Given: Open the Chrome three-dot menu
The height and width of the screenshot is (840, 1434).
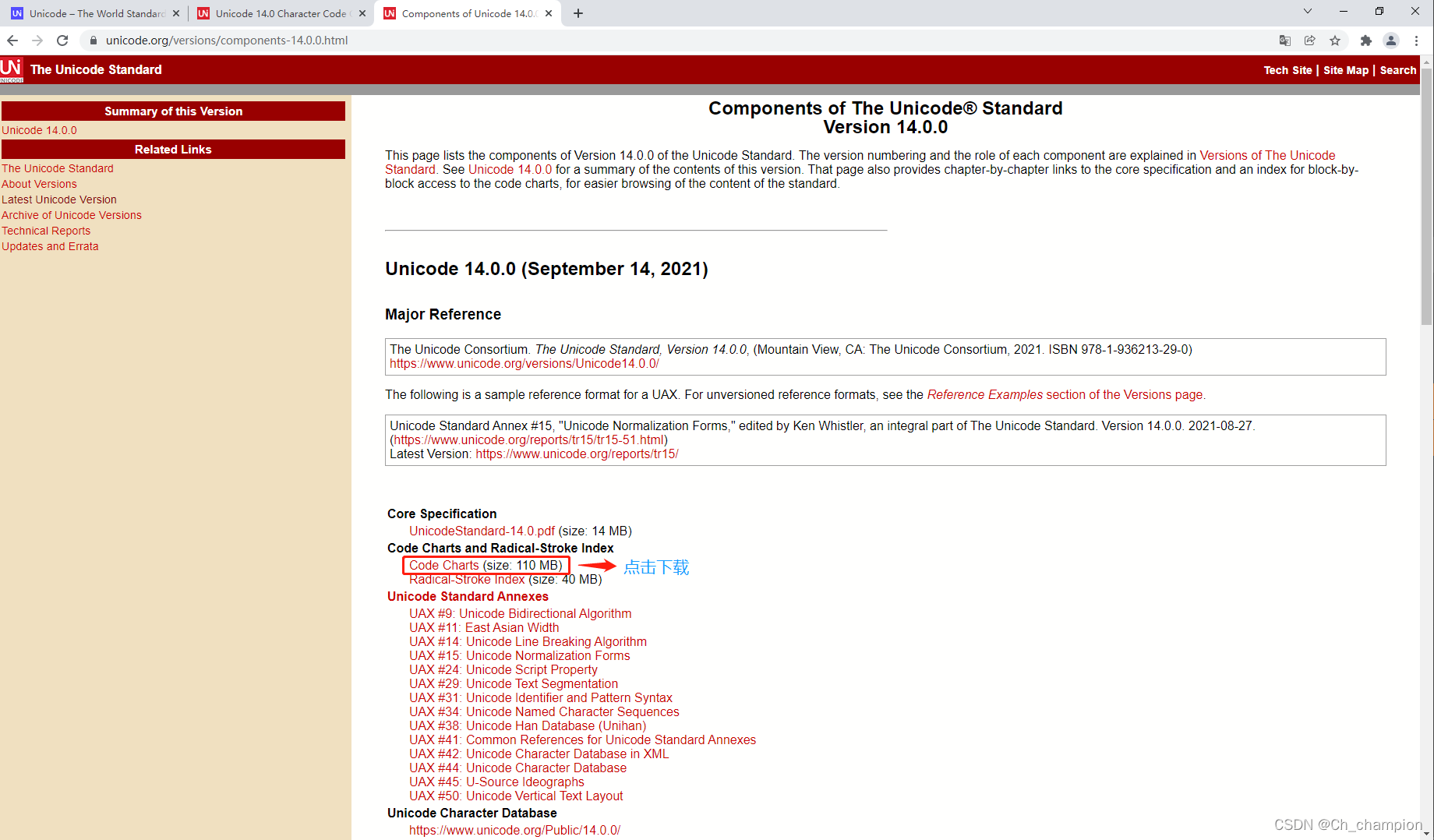Looking at the screenshot, I should [1416, 41].
